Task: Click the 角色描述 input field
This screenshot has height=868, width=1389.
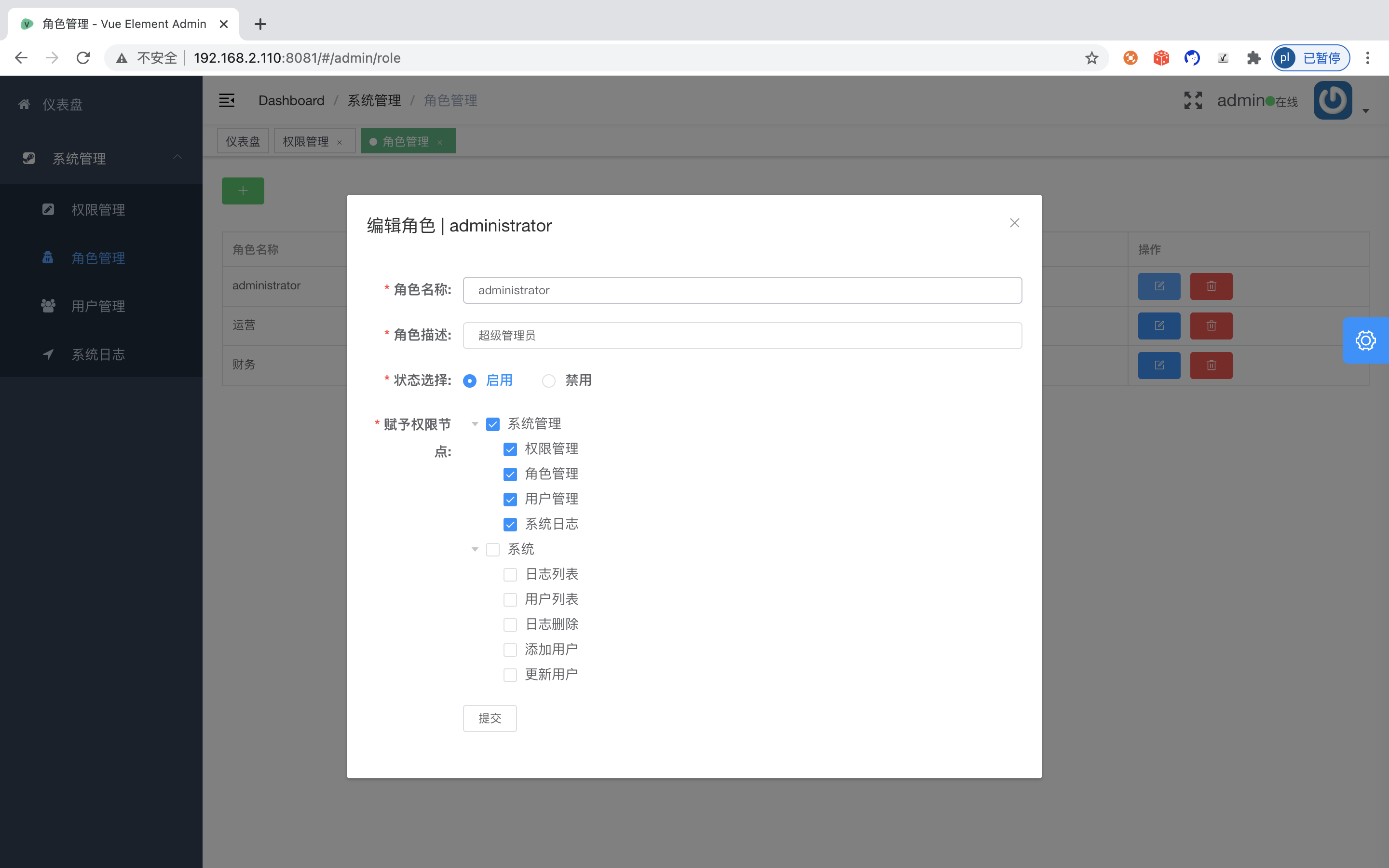Action: pyautogui.click(x=742, y=335)
